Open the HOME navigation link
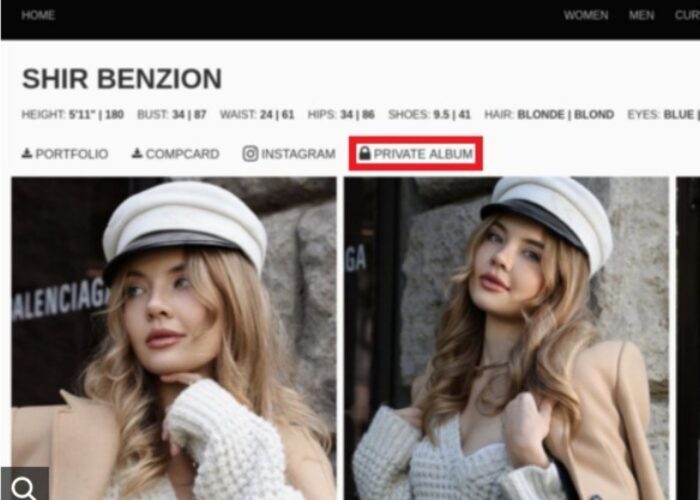700x500 pixels. pos(38,15)
